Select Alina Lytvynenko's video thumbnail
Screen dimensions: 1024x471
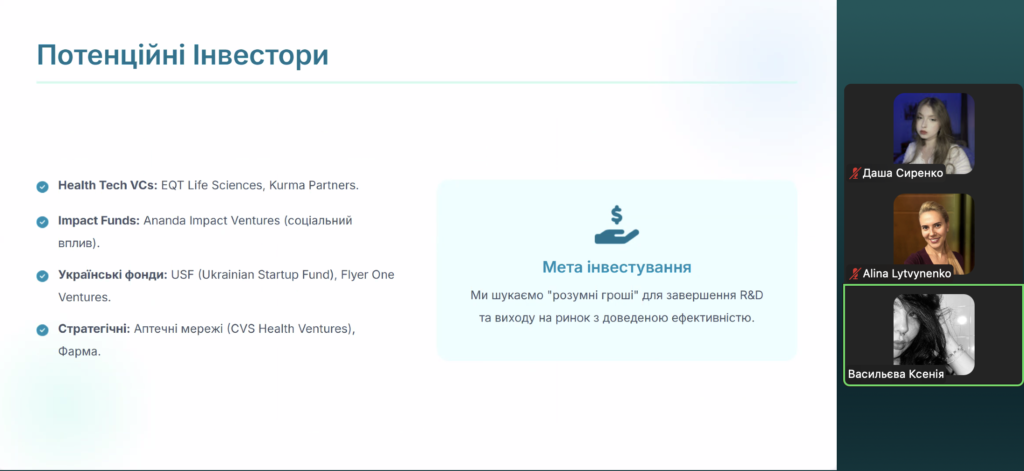(933, 229)
